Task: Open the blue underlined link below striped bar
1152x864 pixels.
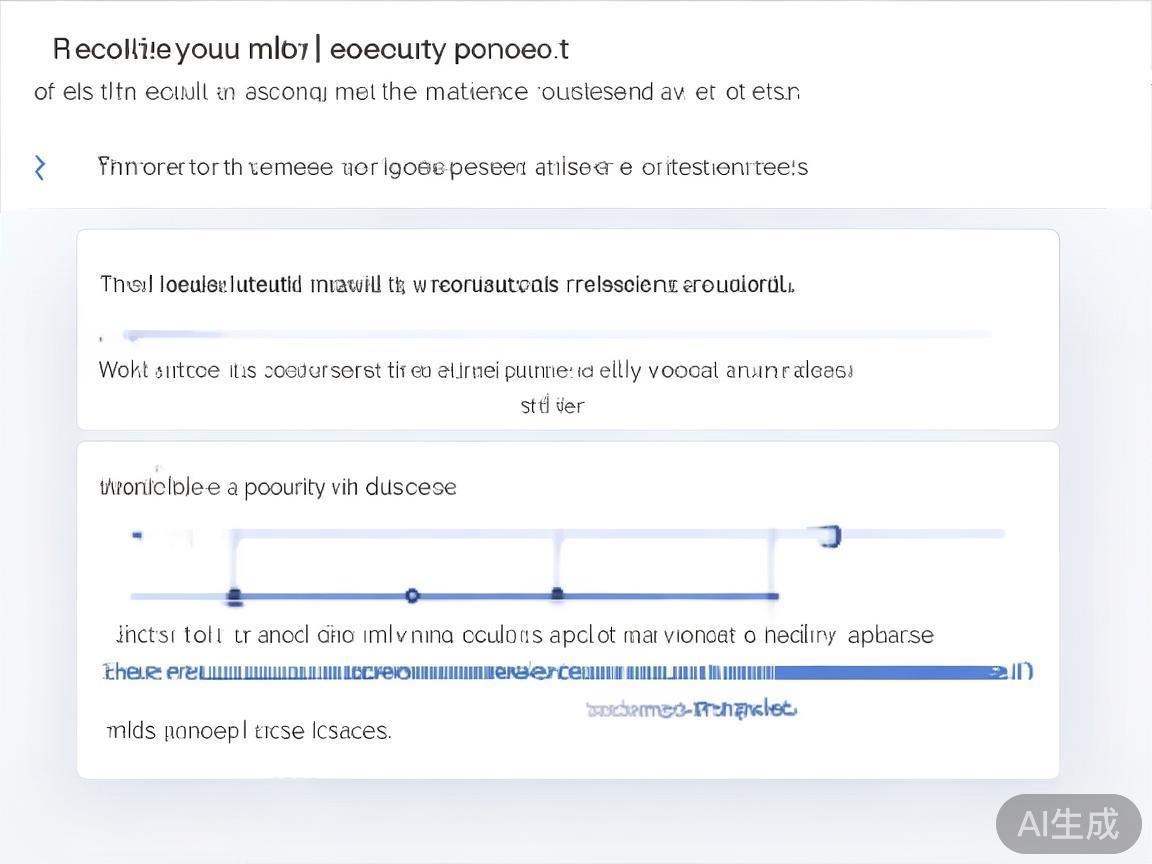Action: 691,710
